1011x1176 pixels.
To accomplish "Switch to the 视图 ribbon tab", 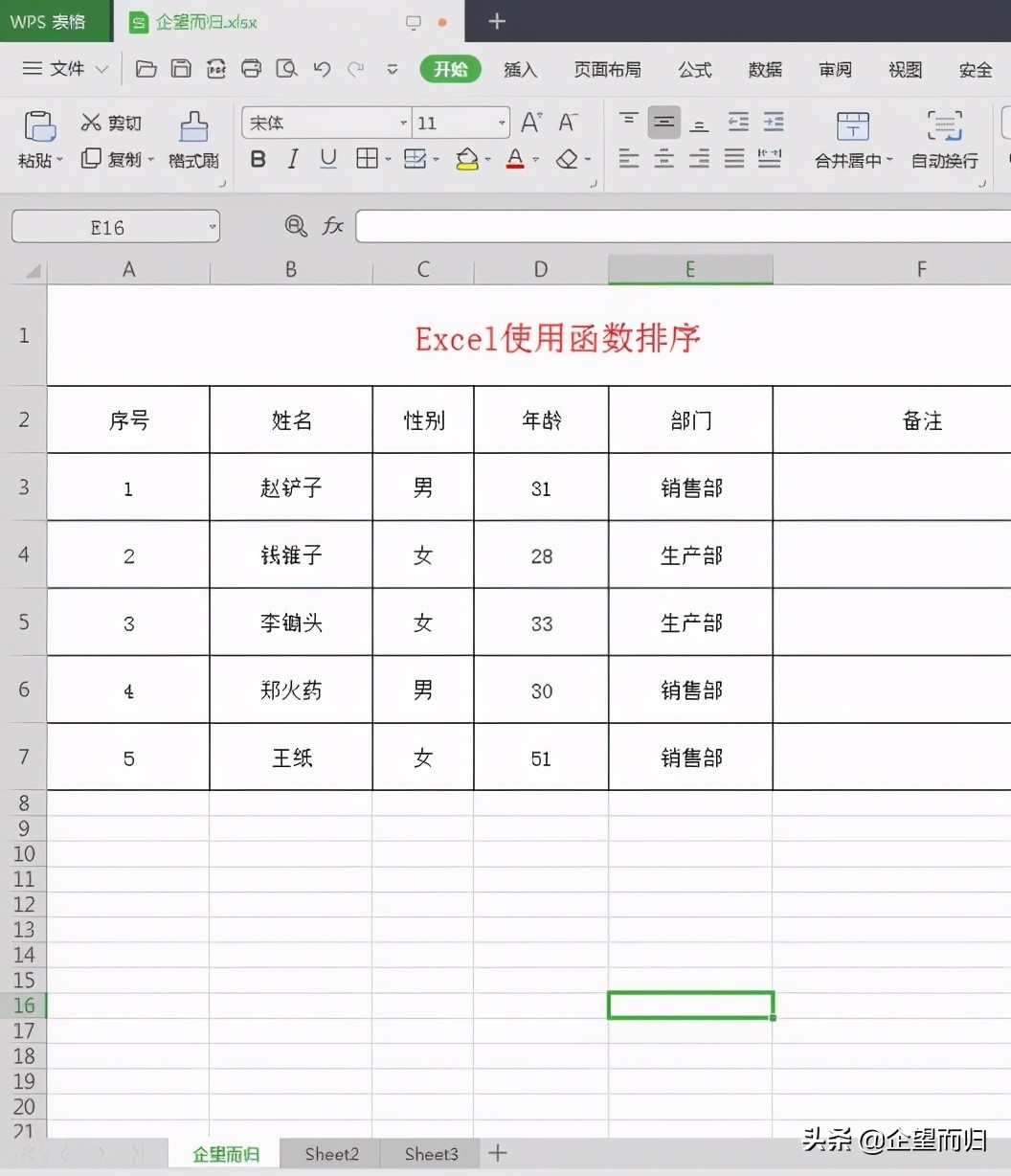I will click(905, 69).
